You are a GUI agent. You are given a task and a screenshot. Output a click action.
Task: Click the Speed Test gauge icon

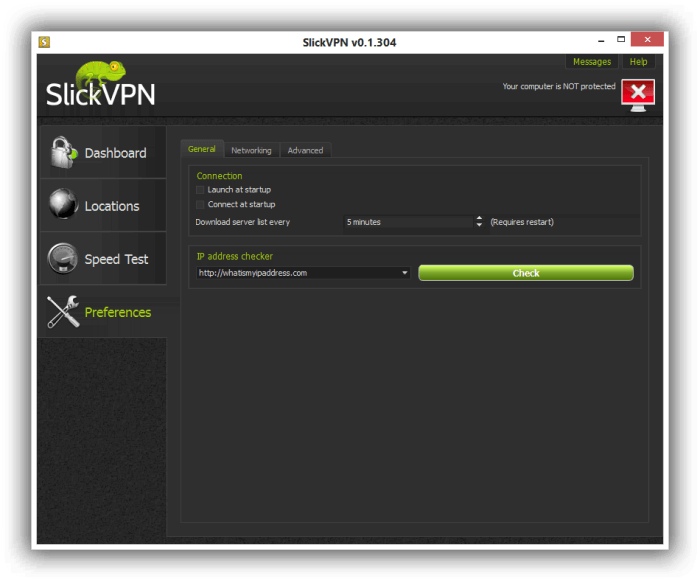63,258
